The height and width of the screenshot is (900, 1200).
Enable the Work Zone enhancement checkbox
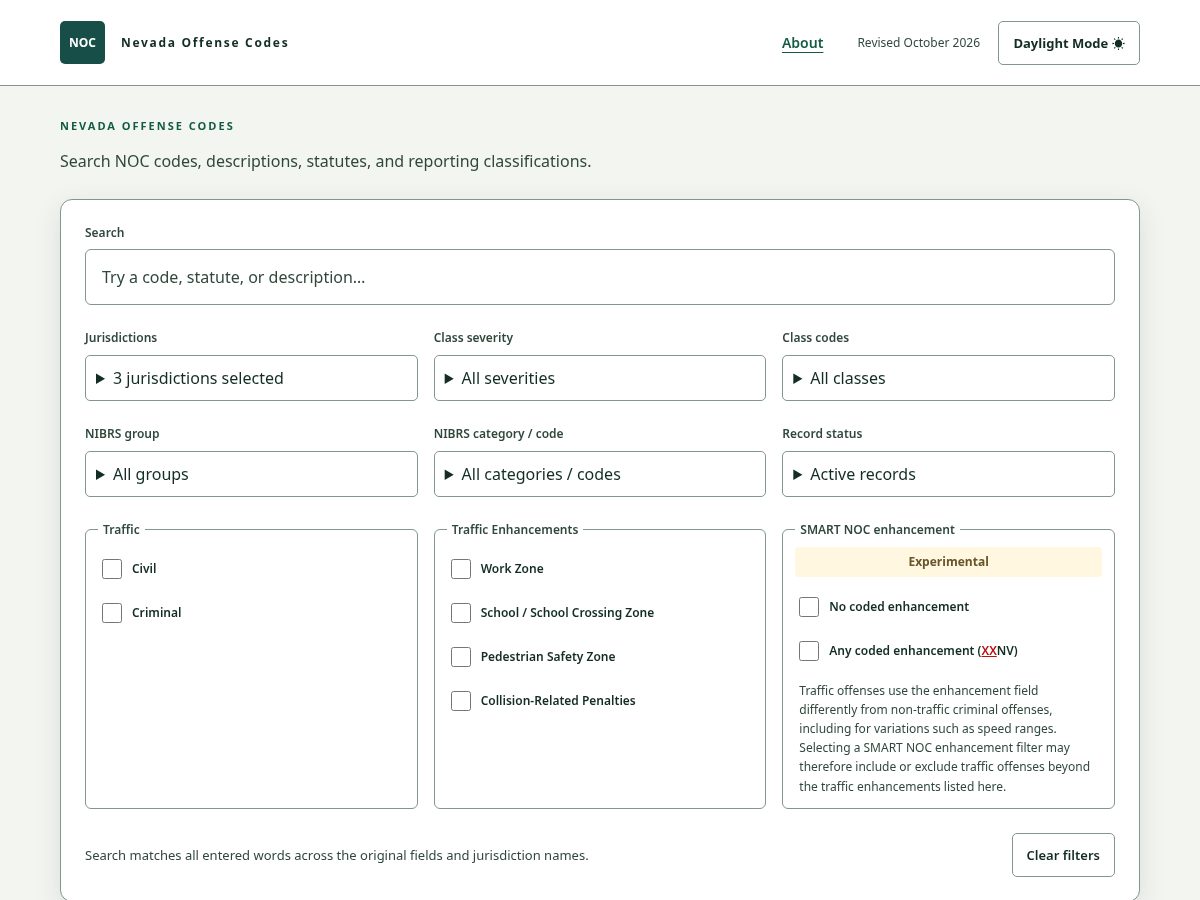click(x=461, y=569)
